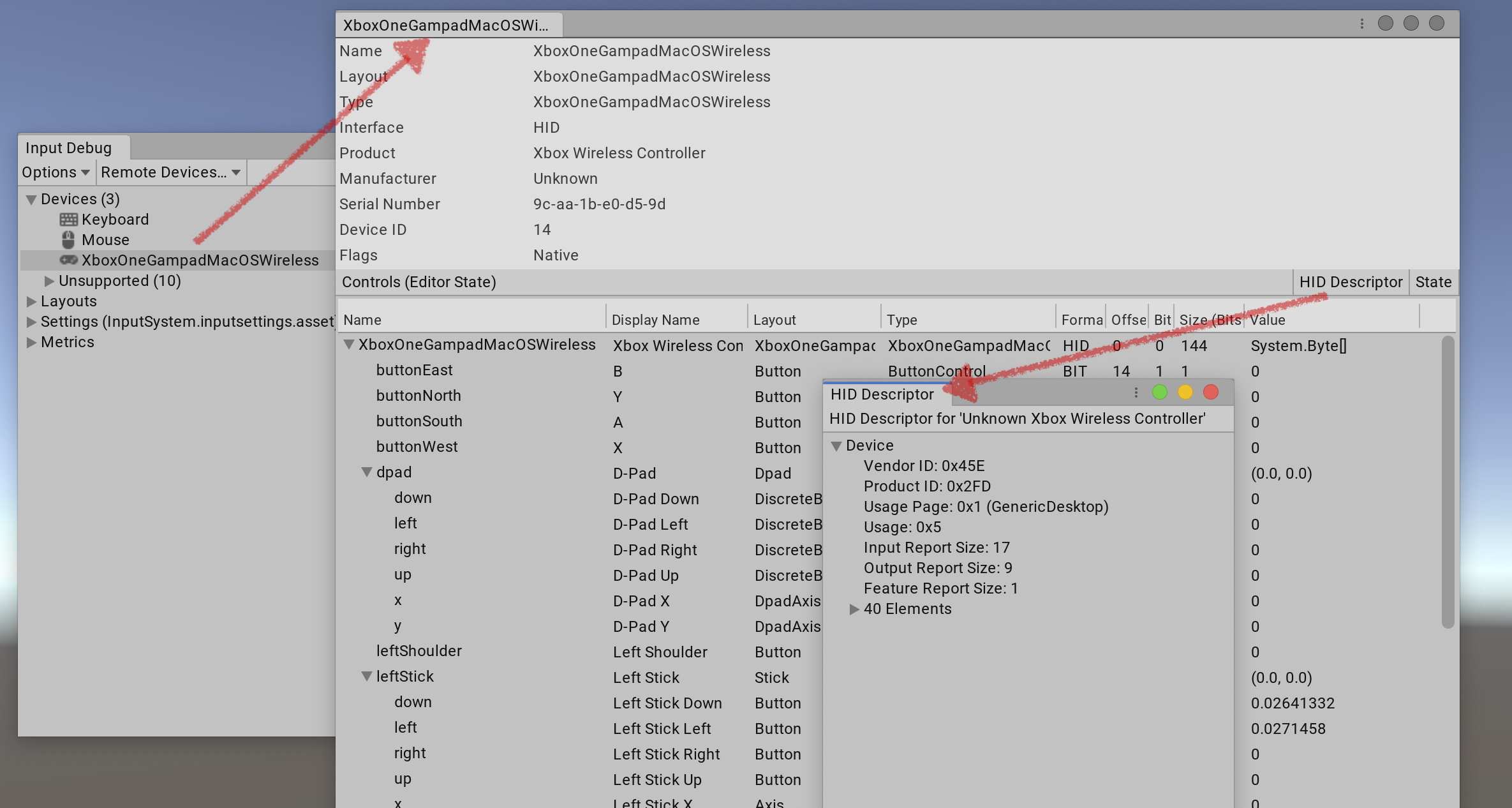Click the Input Debug panel icon

66,147
